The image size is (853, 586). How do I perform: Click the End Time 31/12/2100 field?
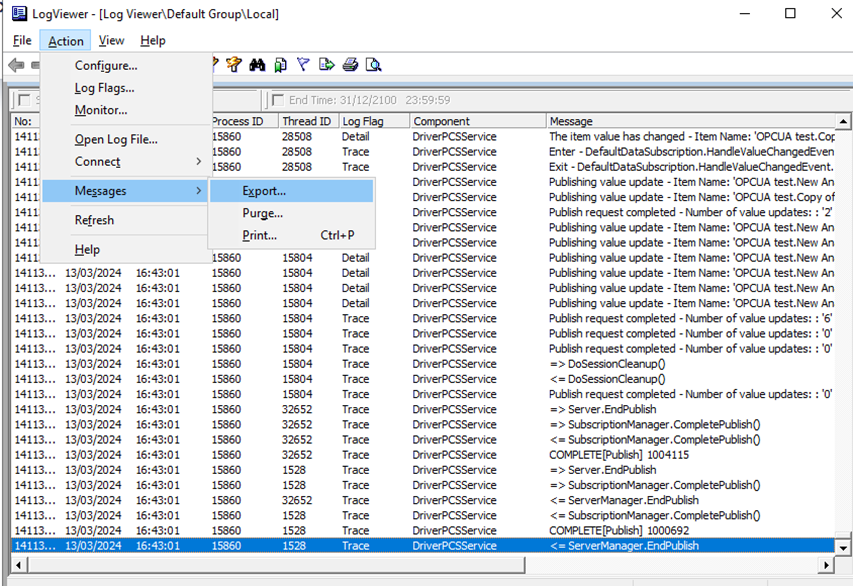click(370, 100)
